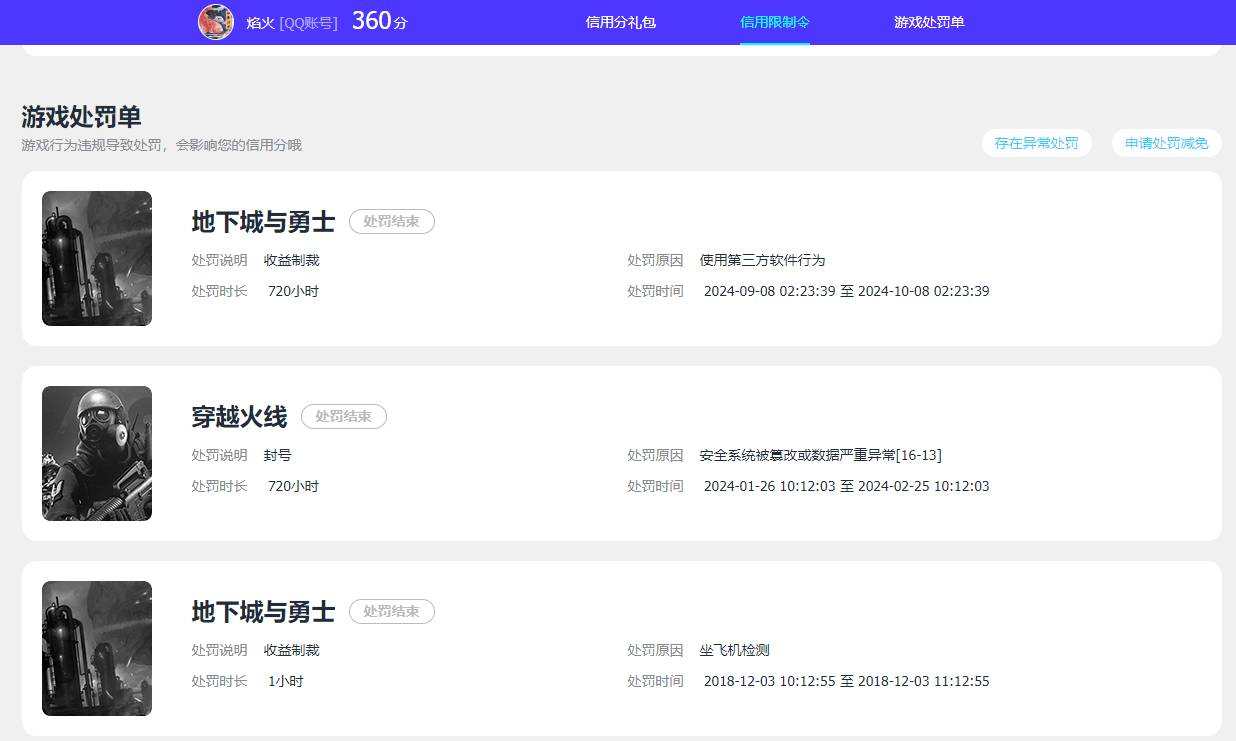Click the 申请处罚减免 button

(1167, 143)
